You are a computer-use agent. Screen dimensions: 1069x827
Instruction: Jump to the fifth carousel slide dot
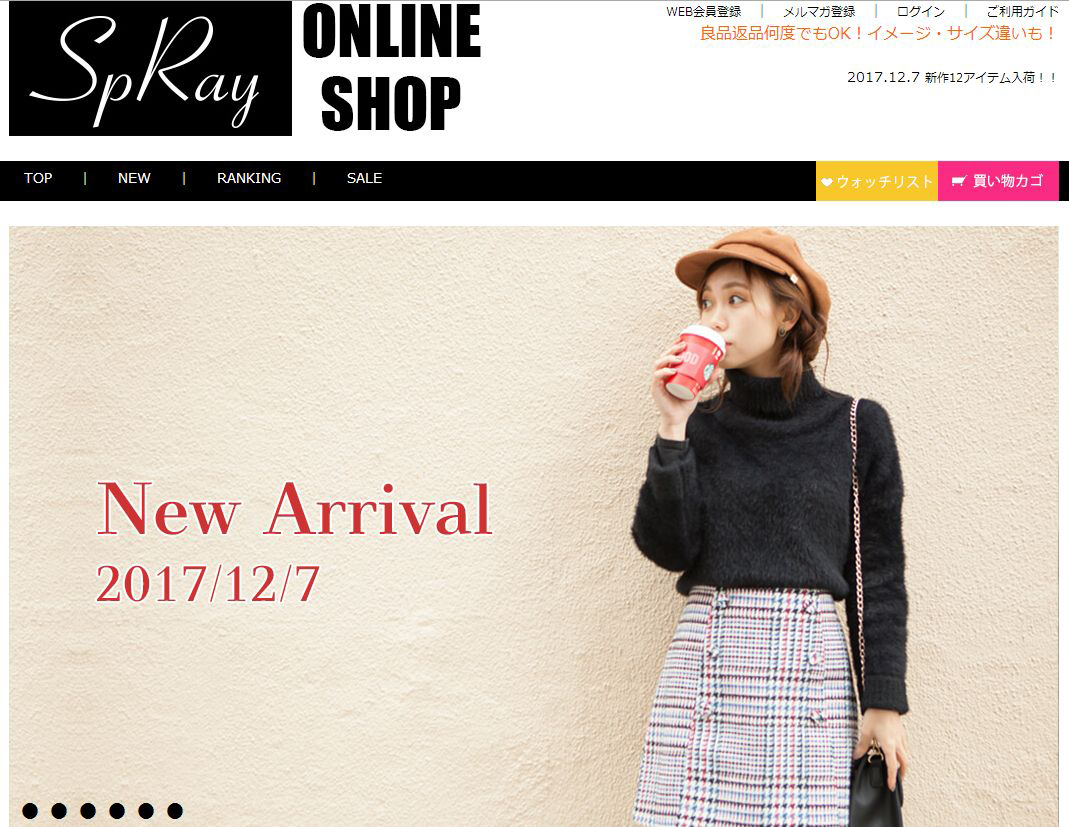146,811
